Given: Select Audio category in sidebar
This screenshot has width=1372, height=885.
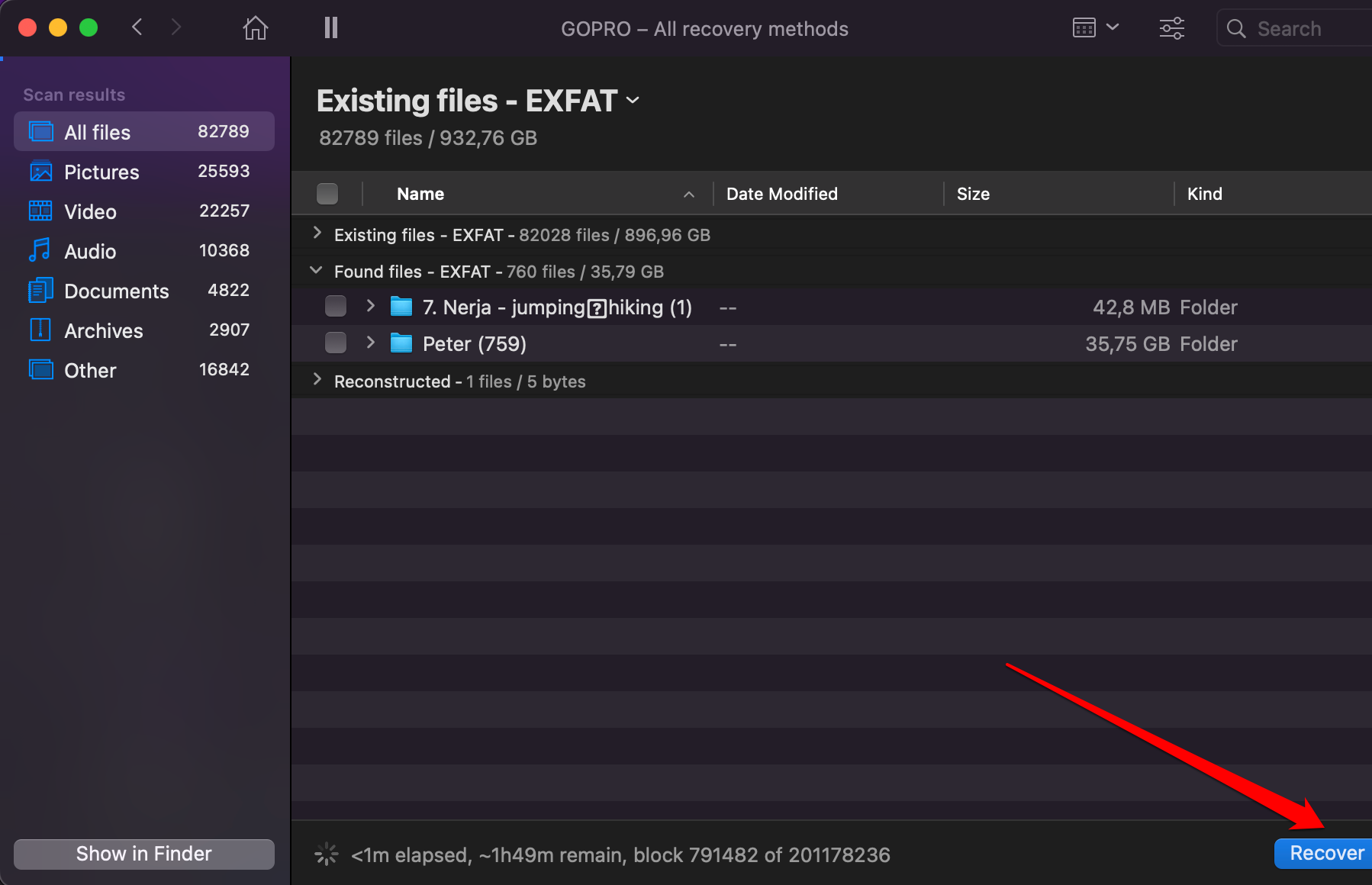Looking at the screenshot, I should [144, 251].
